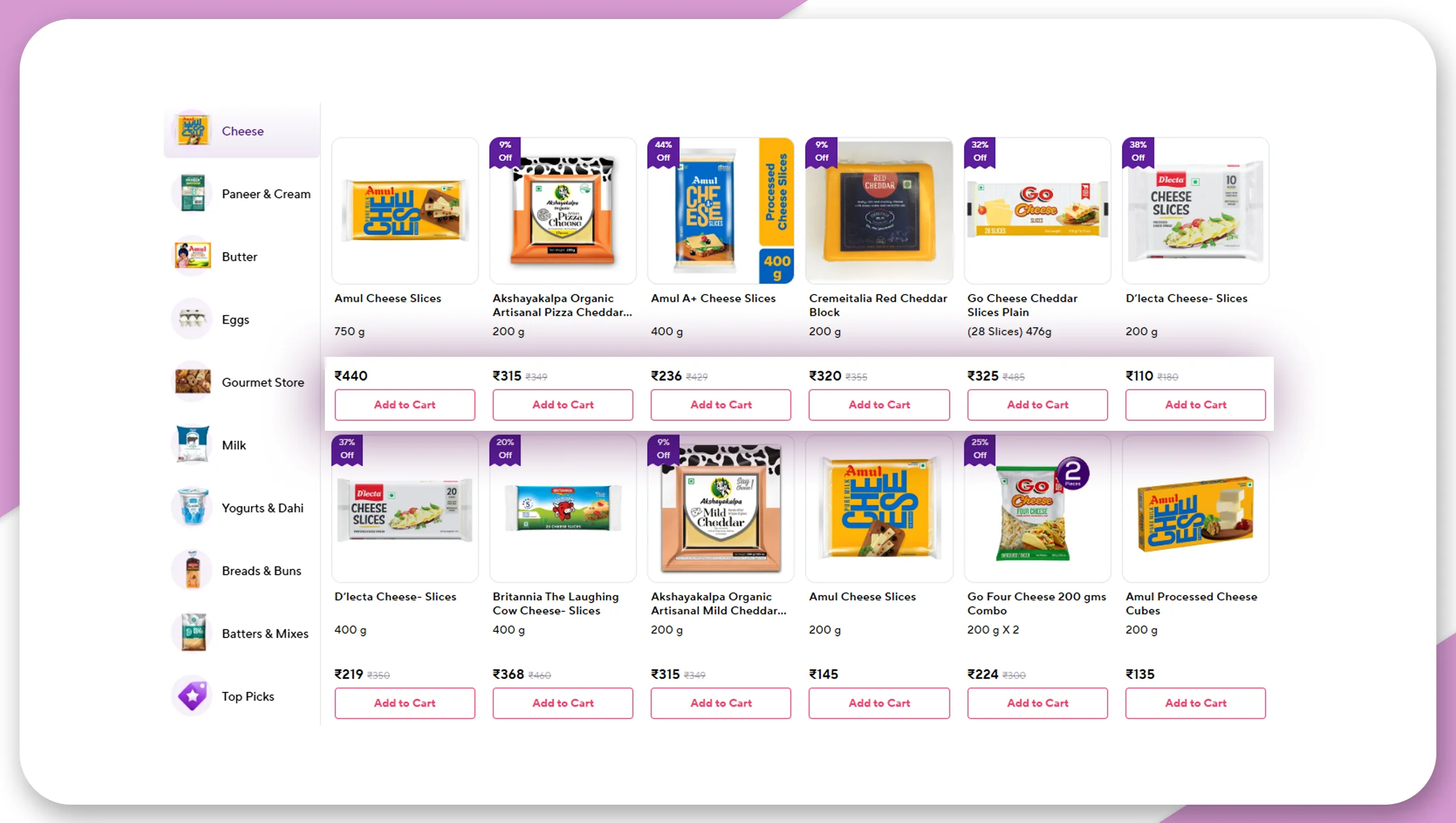Select the Yogurts & Dahi category icon
This screenshot has height=823, width=1456.
pyautogui.click(x=192, y=507)
